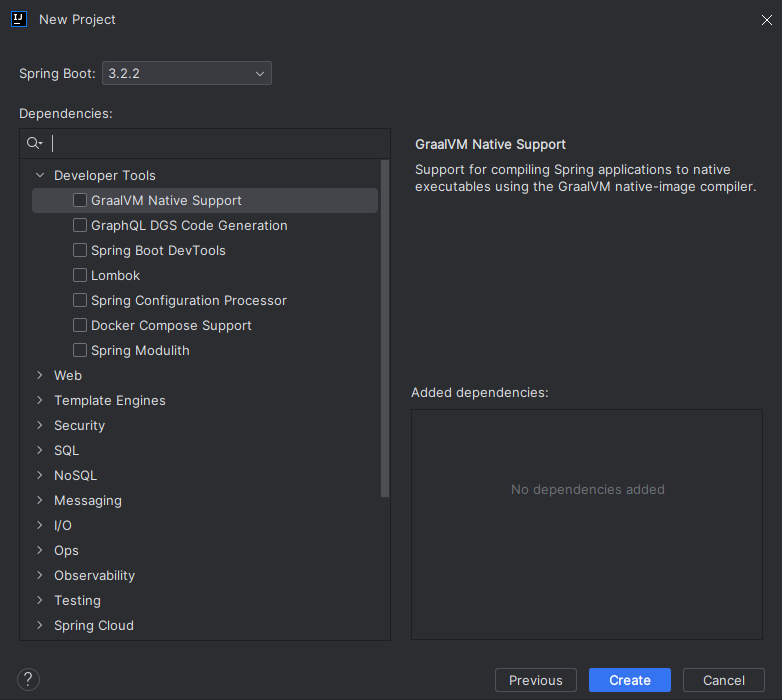Select the Developer Tools label
Viewport: 782px width, 700px height.
click(x=105, y=175)
